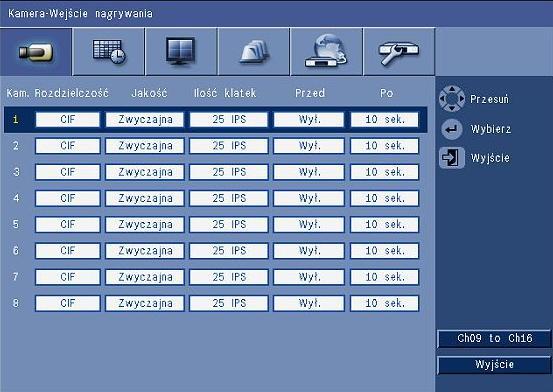The height and width of the screenshot is (392, 553).
Task: Adjust post-event 10 sek. for camera 6
Action: click(x=384, y=251)
